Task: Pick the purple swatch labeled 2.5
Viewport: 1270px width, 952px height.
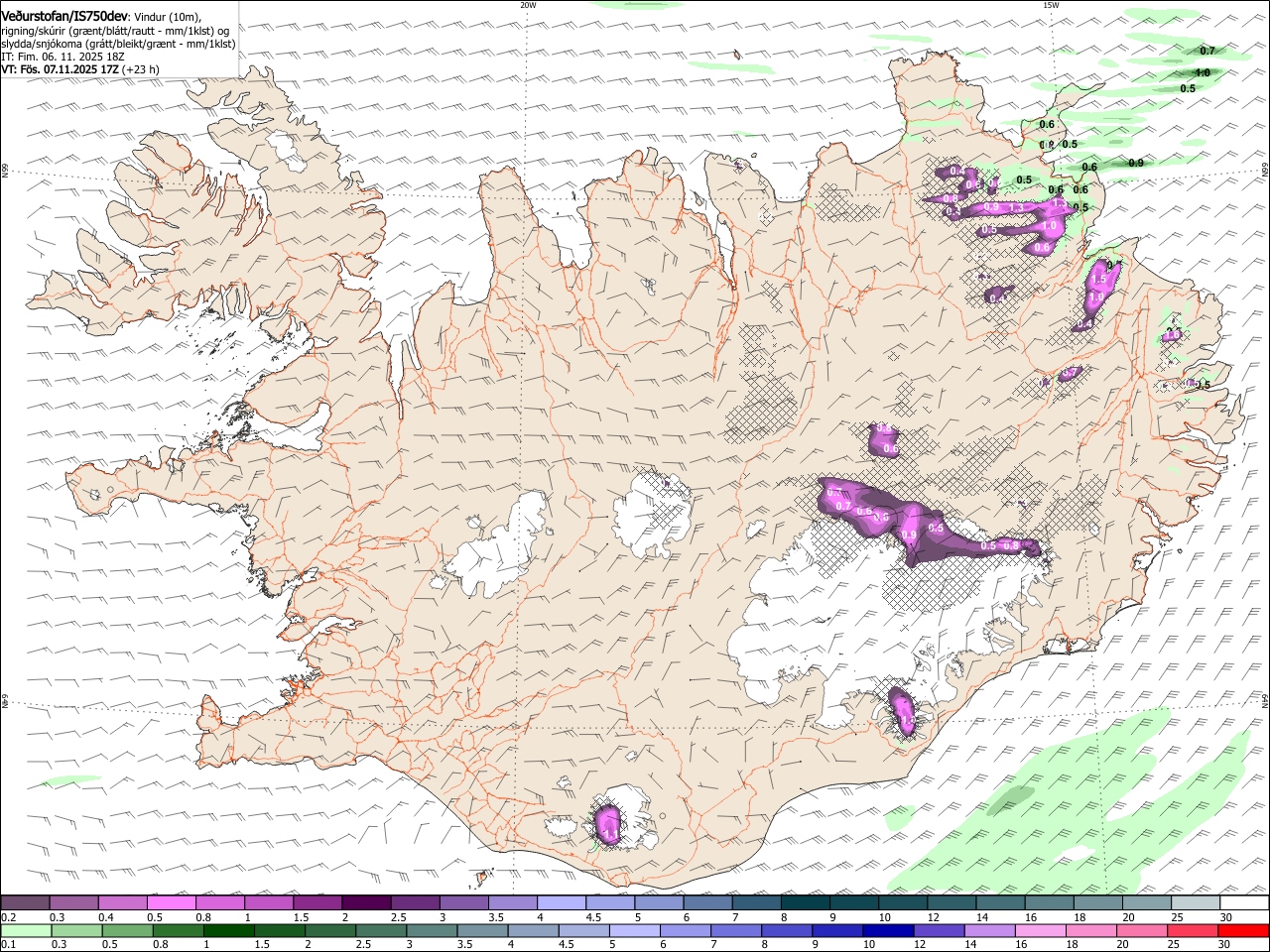Action: pos(415,903)
